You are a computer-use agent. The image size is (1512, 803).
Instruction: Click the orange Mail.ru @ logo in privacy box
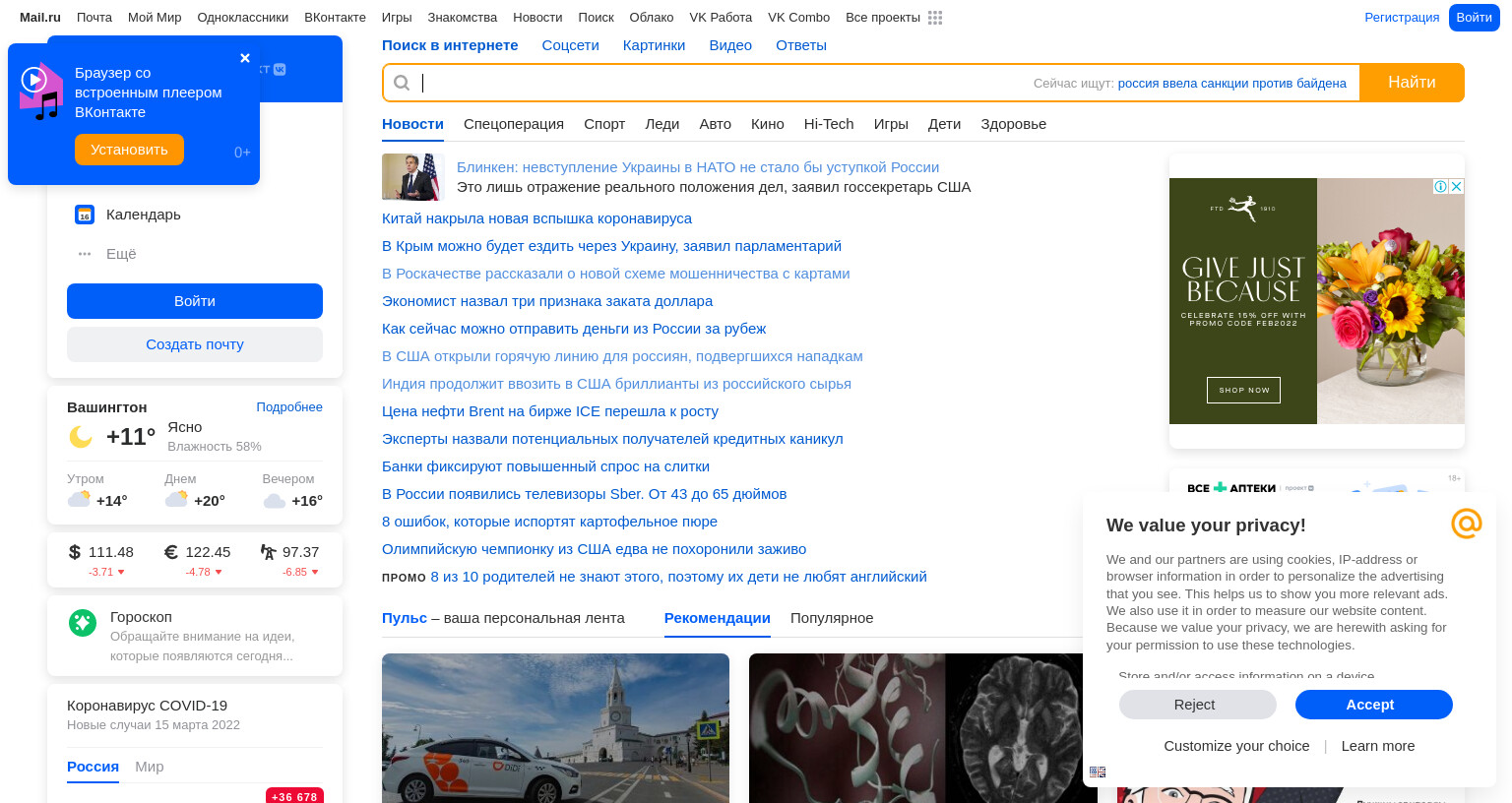1467,524
